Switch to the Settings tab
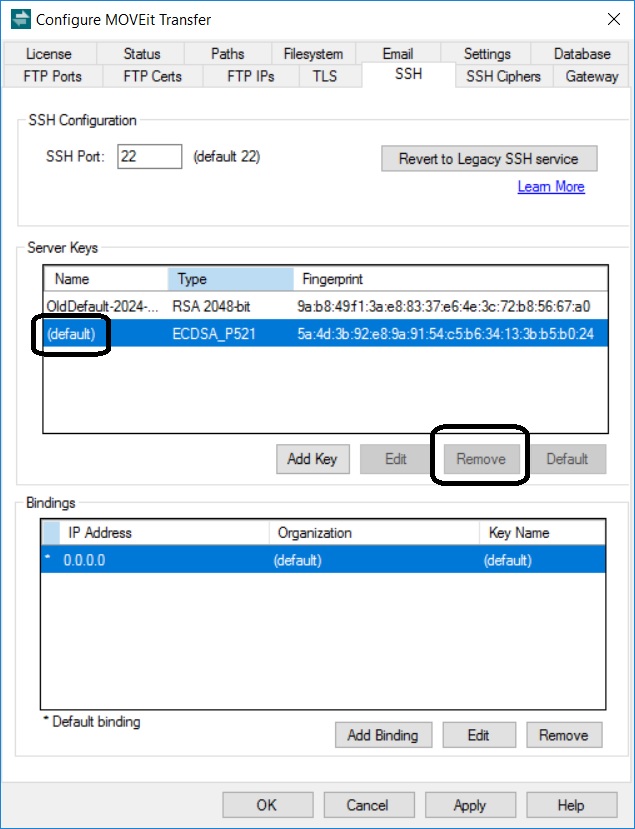This screenshot has width=635, height=829. pos(487,54)
